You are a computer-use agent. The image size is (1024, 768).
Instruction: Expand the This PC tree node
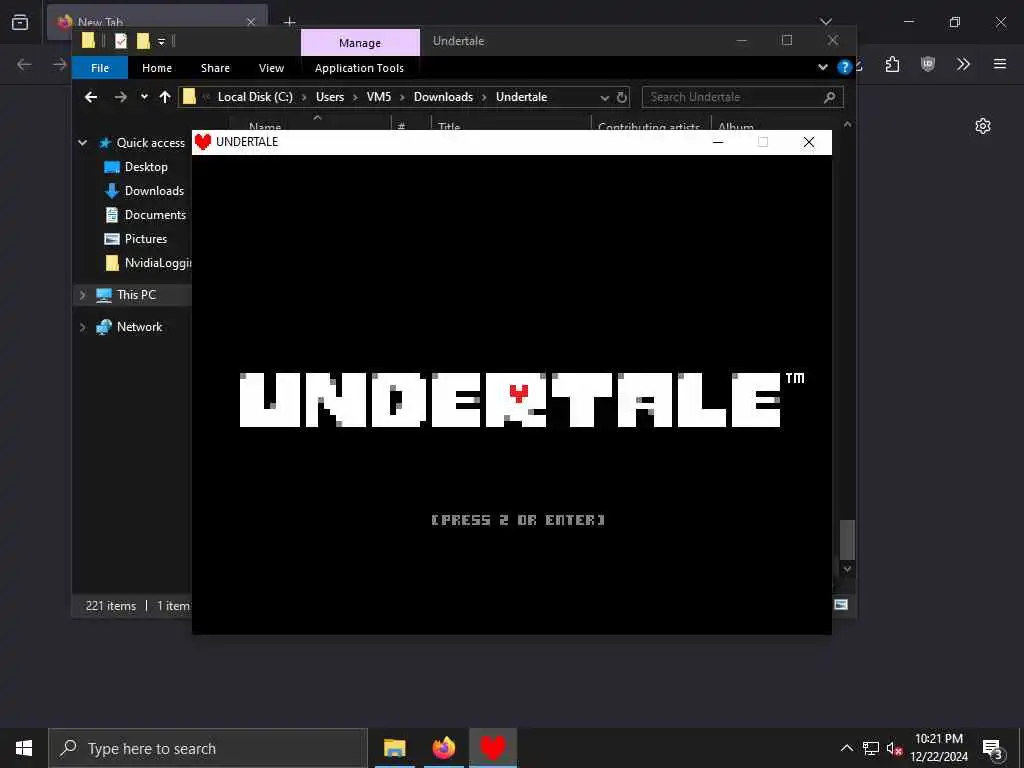[x=83, y=295]
